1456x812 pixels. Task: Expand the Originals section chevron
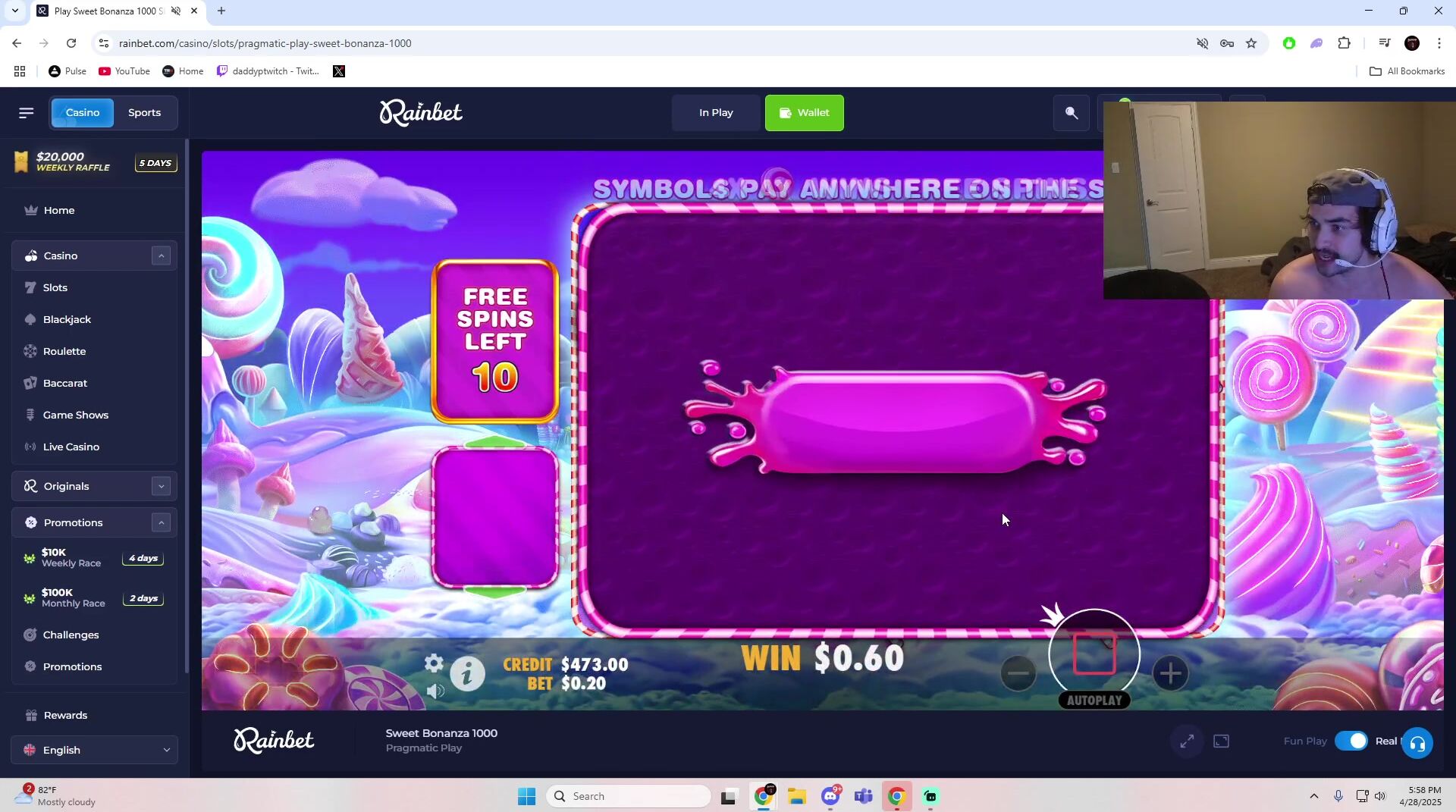pyautogui.click(x=161, y=487)
